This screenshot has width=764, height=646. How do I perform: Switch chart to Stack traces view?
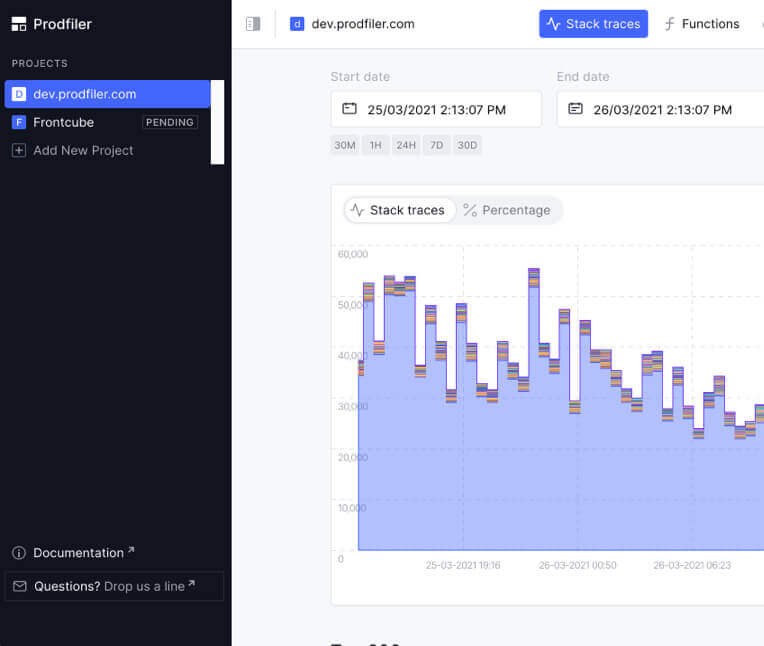(399, 210)
